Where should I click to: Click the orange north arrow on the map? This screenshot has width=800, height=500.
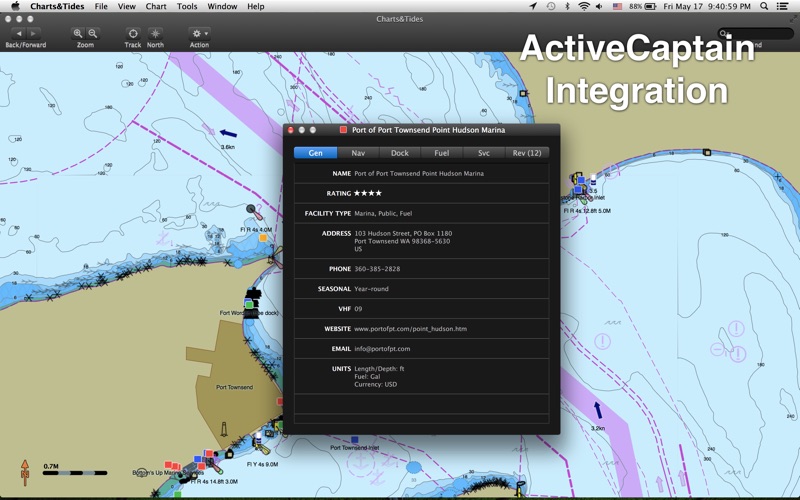pos(25,472)
